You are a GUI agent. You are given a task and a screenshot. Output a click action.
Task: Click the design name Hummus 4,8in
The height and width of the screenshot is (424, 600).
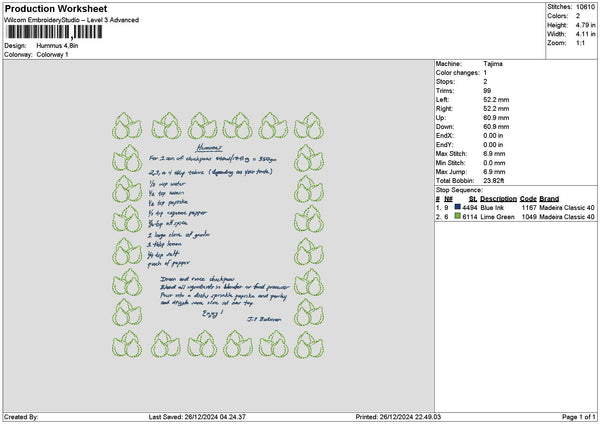pos(57,46)
